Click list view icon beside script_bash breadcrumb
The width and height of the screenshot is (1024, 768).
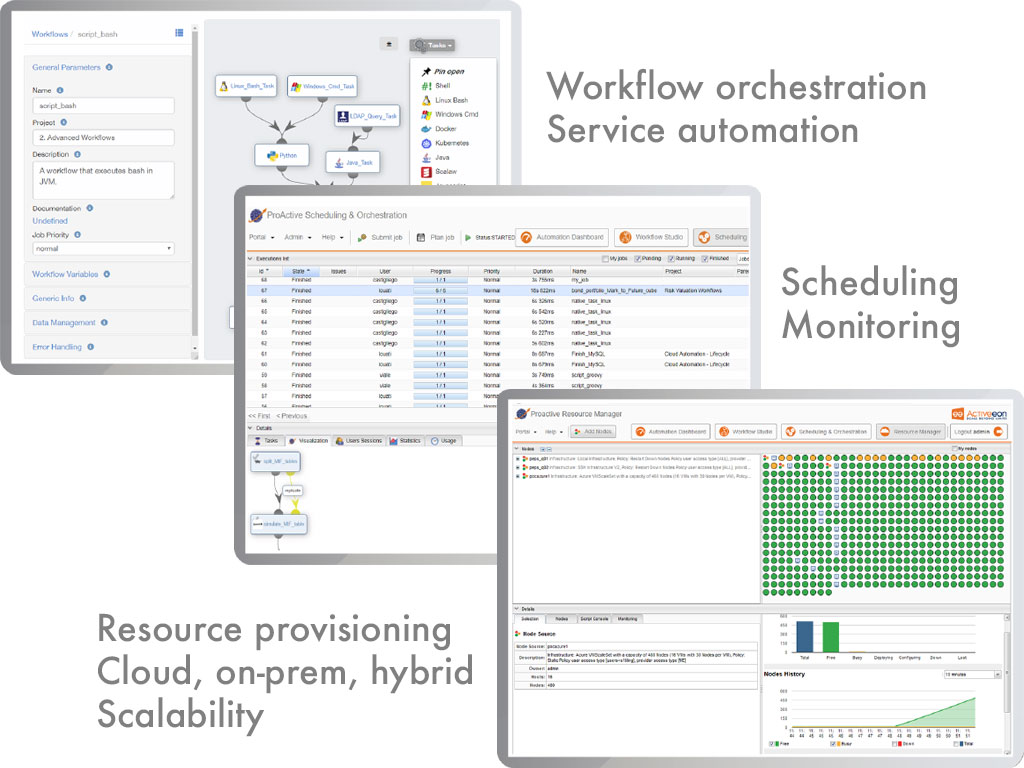[x=179, y=33]
